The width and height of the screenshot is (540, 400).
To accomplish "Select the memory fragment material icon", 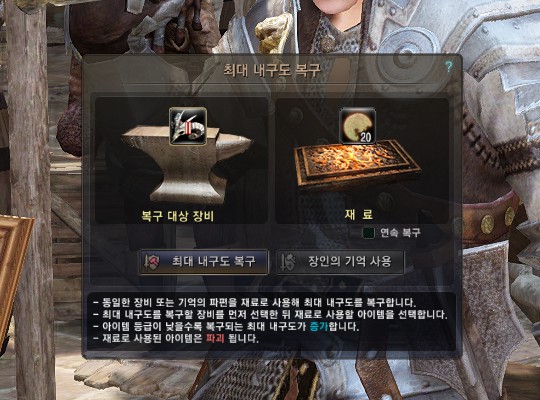I will (x=357, y=125).
